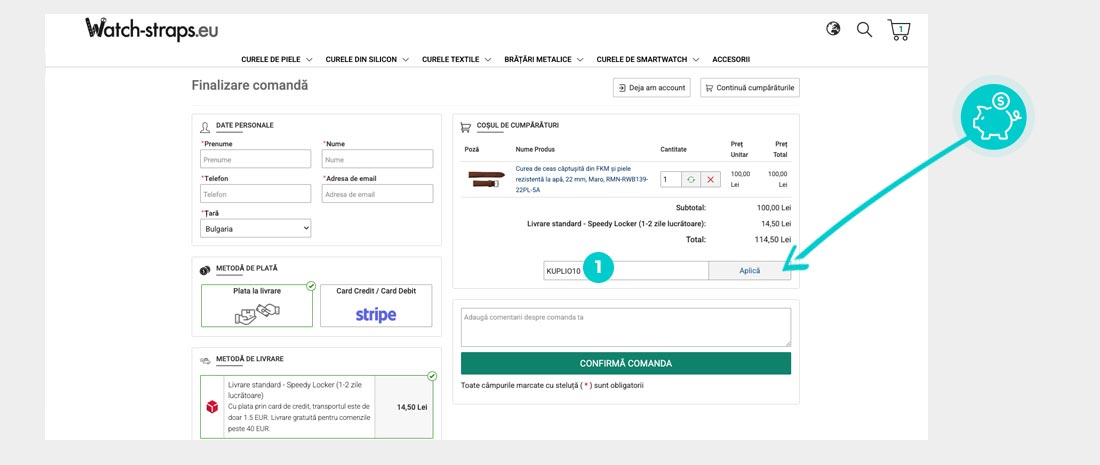Open the shopping cart icon
Viewport: 1100px width, 465px height.
click(x=899, y=30)
